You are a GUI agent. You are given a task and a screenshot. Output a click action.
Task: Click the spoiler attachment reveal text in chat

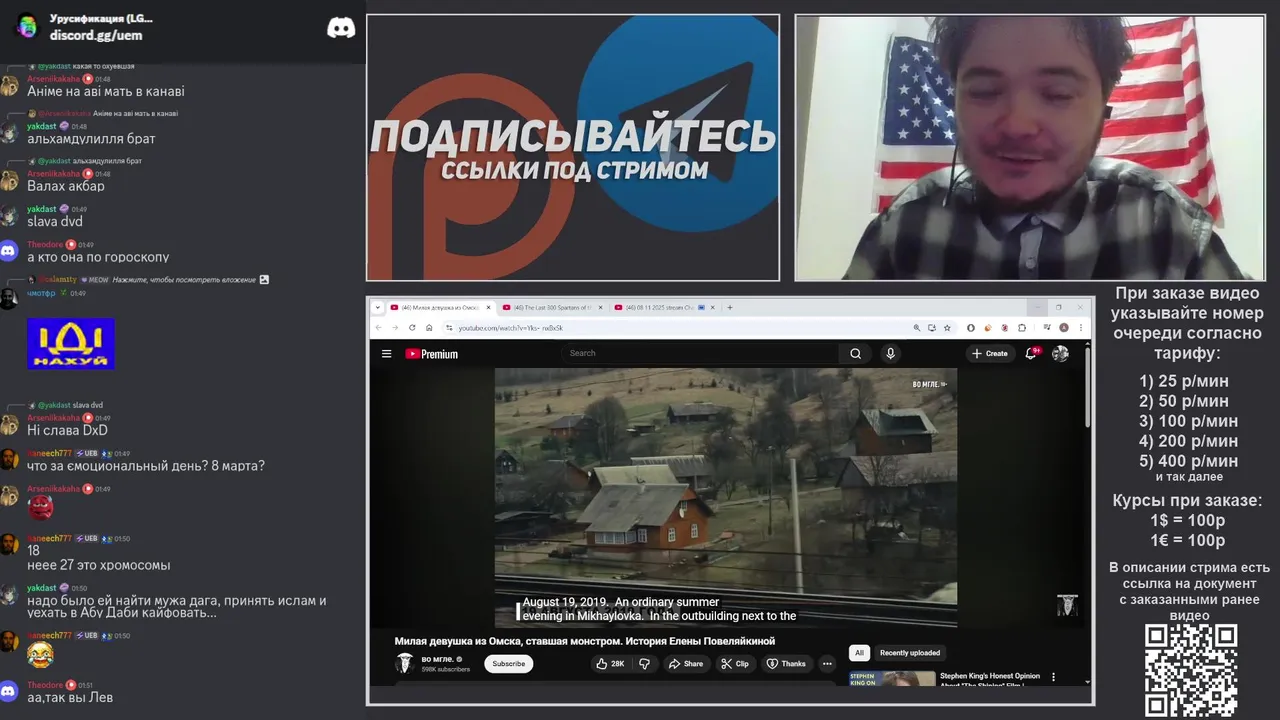point(184,280)
